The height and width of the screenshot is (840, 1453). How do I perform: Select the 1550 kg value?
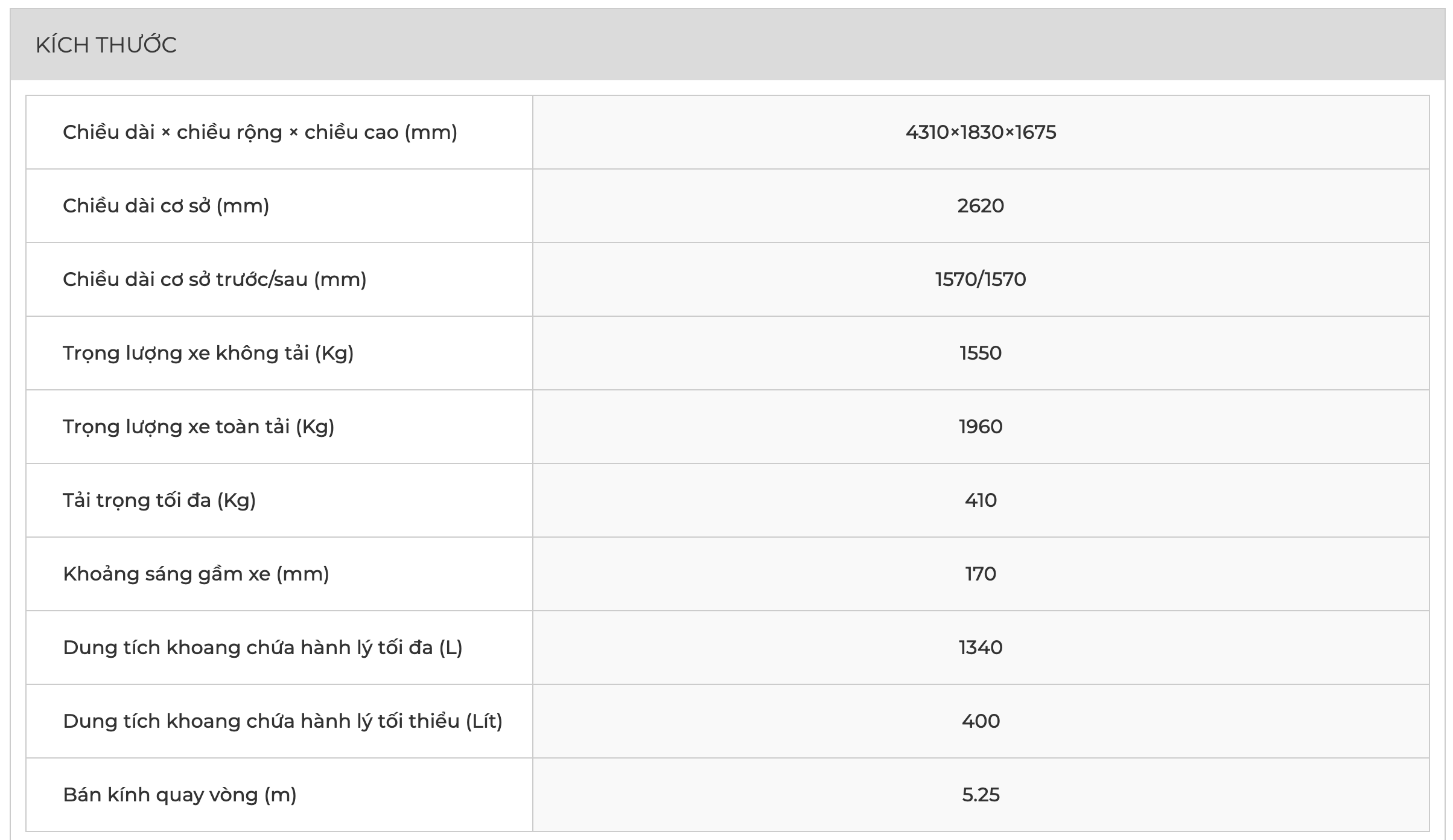[x=981, y=353]
